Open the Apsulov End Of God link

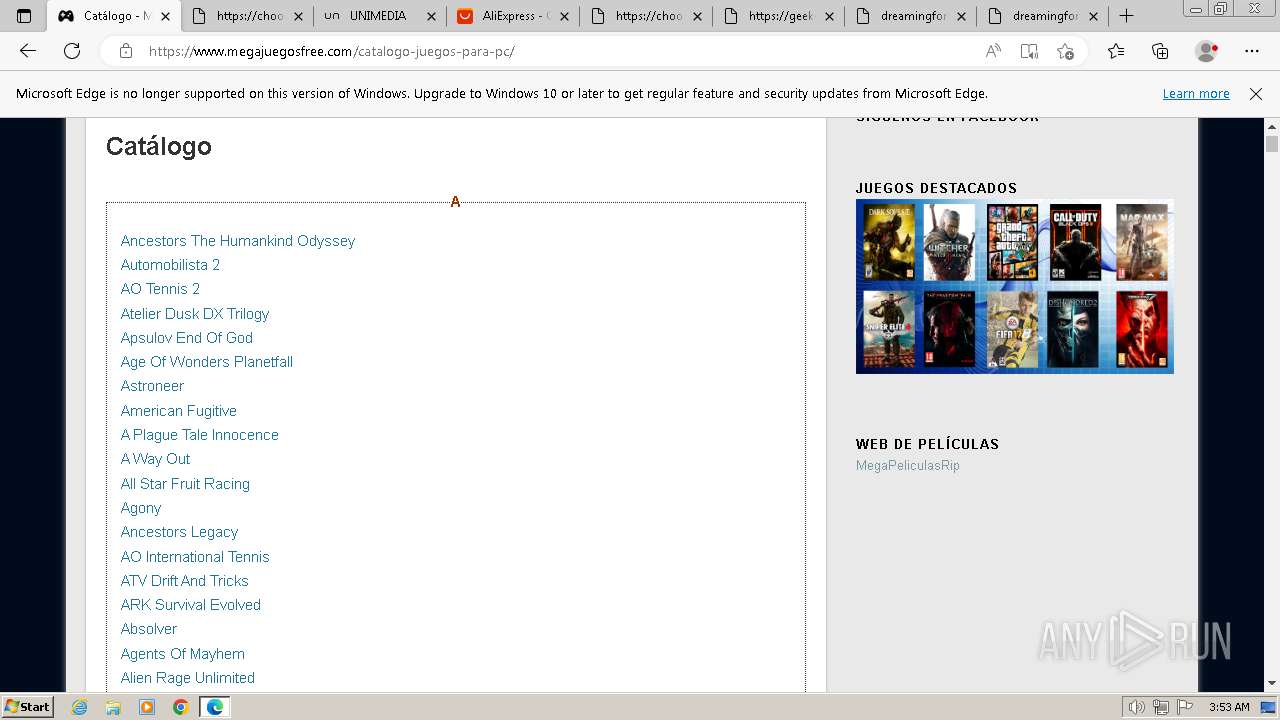187,338
